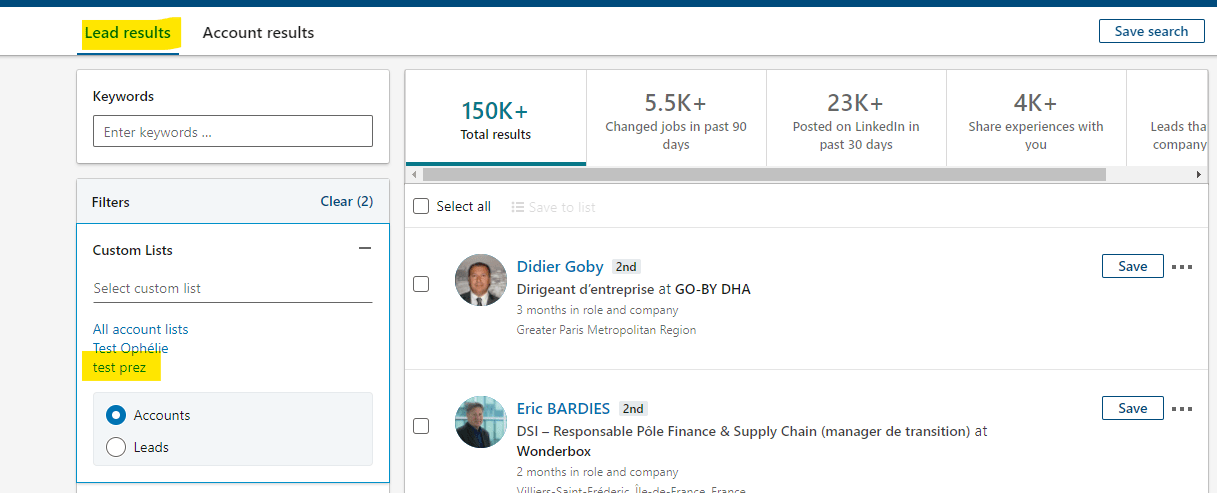
Task: Save Eric BARDIES as a lead
Action: click(1132, 408)
